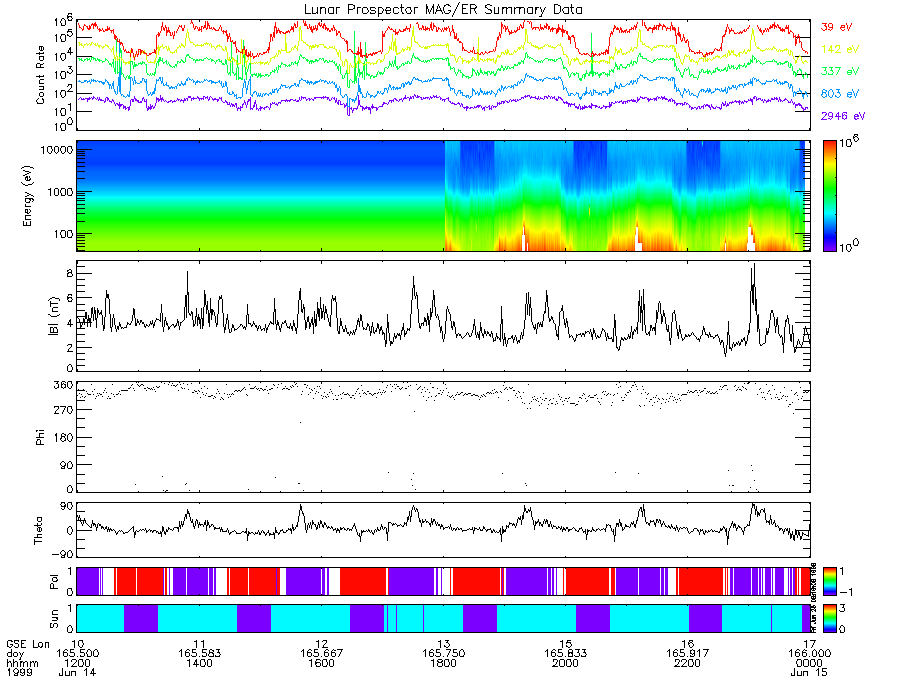This screenshot has height=700, width=900.
Task: Click the 39 eV red legend label
Action: pyautogui.click(x=836, y=27)
